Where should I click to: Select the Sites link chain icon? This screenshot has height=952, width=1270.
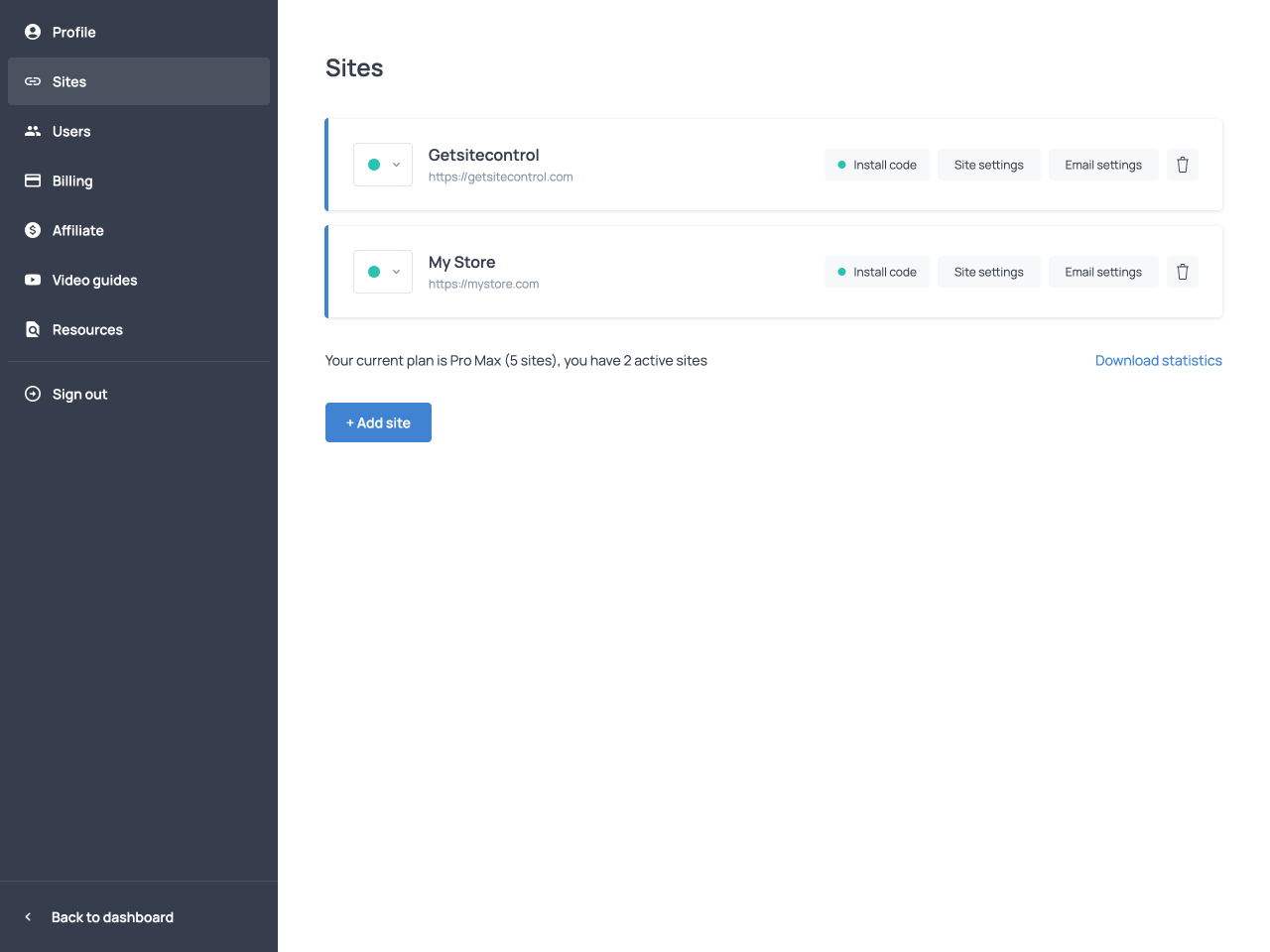pyautogui.click(x=33, y=81)
